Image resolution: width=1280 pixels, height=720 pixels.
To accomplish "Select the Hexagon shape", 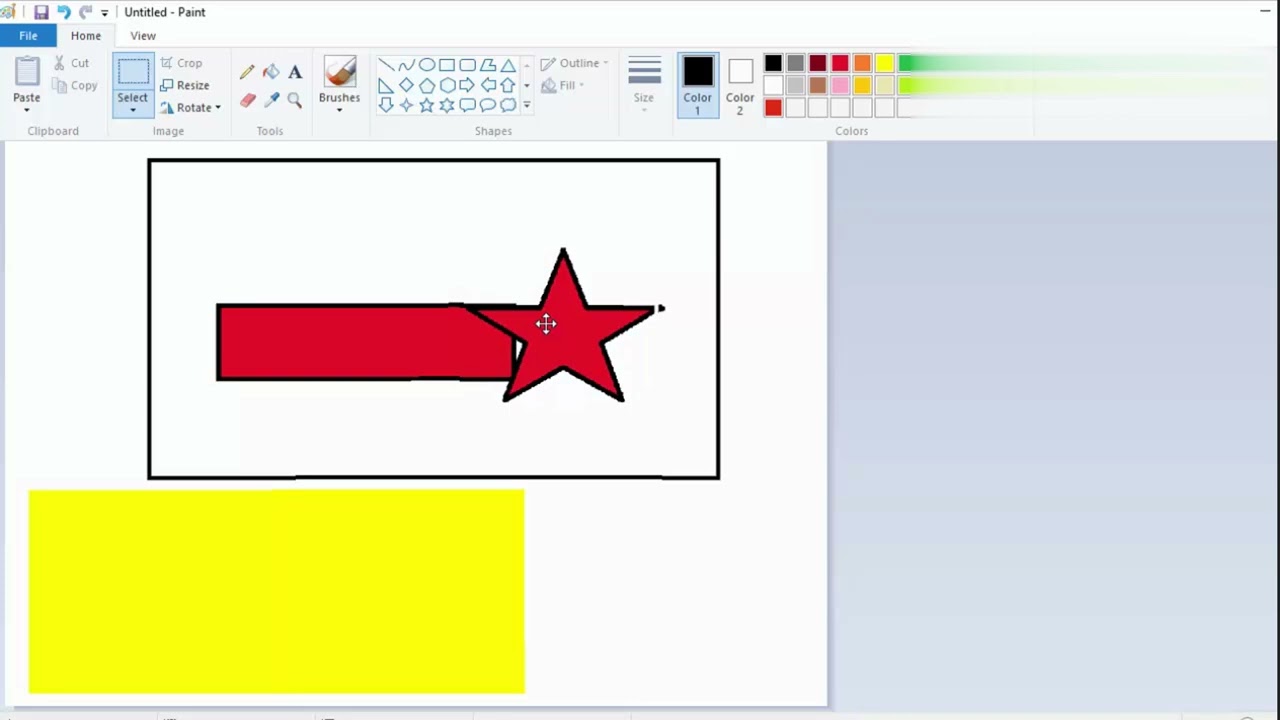I will [x=447, y=85].
